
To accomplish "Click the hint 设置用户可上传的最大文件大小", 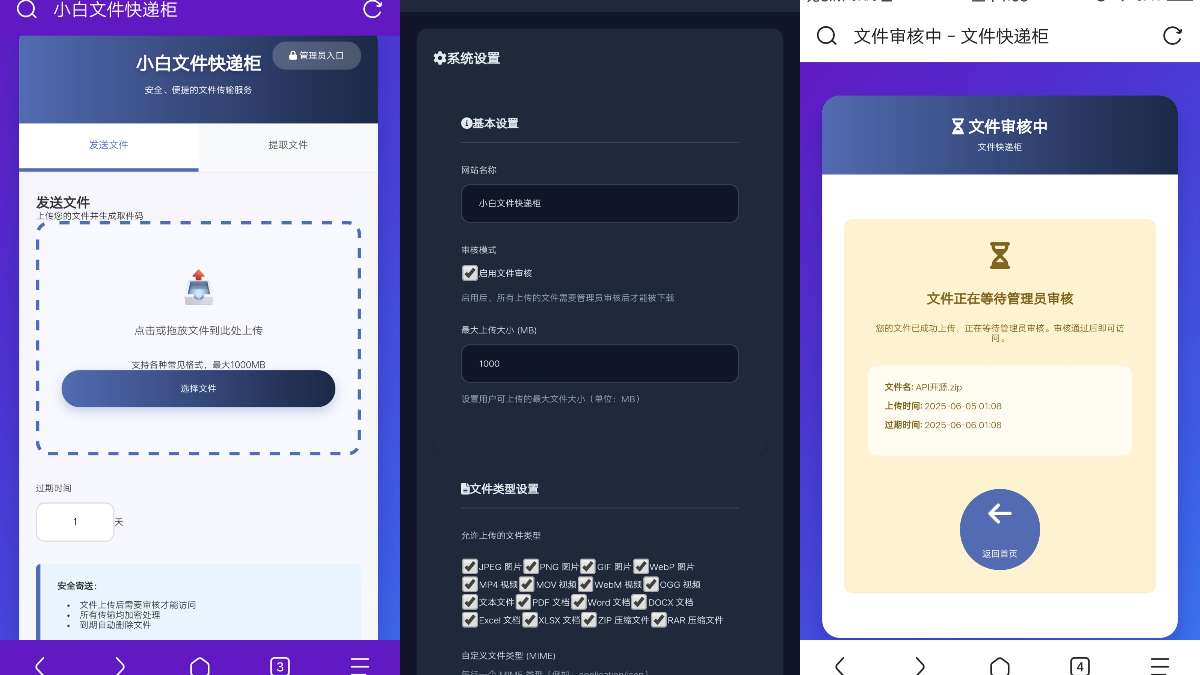I will 550,399.
